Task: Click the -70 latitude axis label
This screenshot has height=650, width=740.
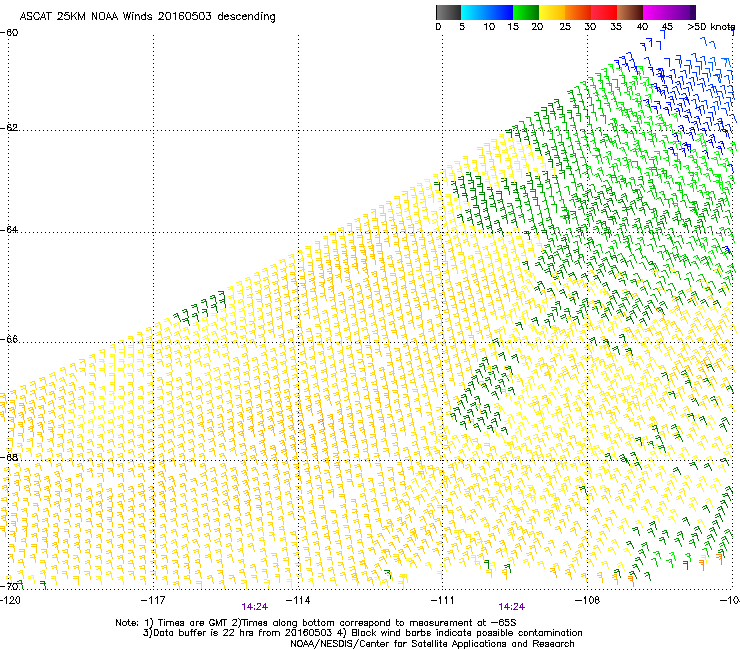Action: (x=9, y=586)
